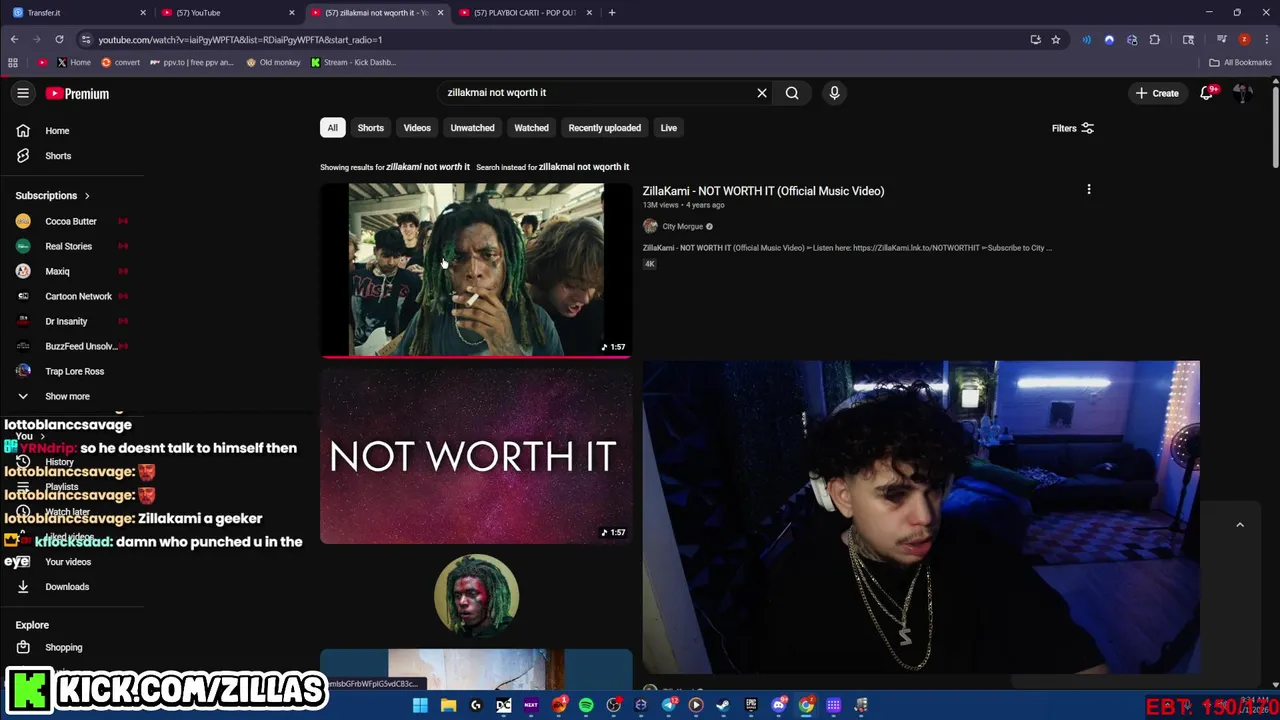Open the Chrome profile Z avatar
The height and width of the screenshot is (720, 1280).
pos(1244,40)
